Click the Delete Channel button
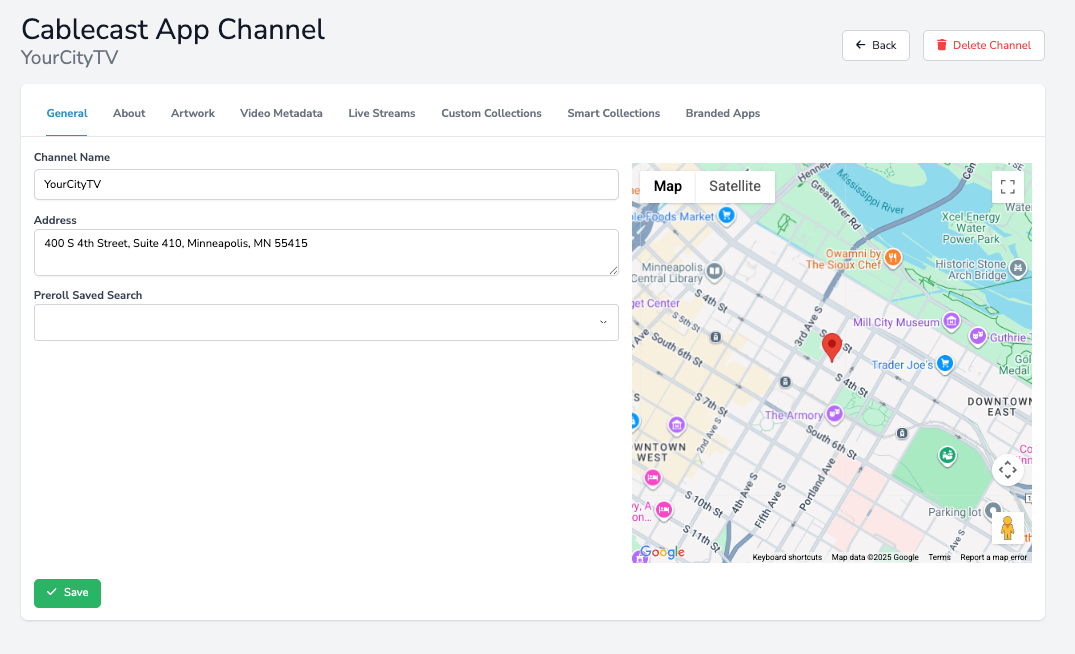Viewport: 1075px width, 654px height. point(983,45)
